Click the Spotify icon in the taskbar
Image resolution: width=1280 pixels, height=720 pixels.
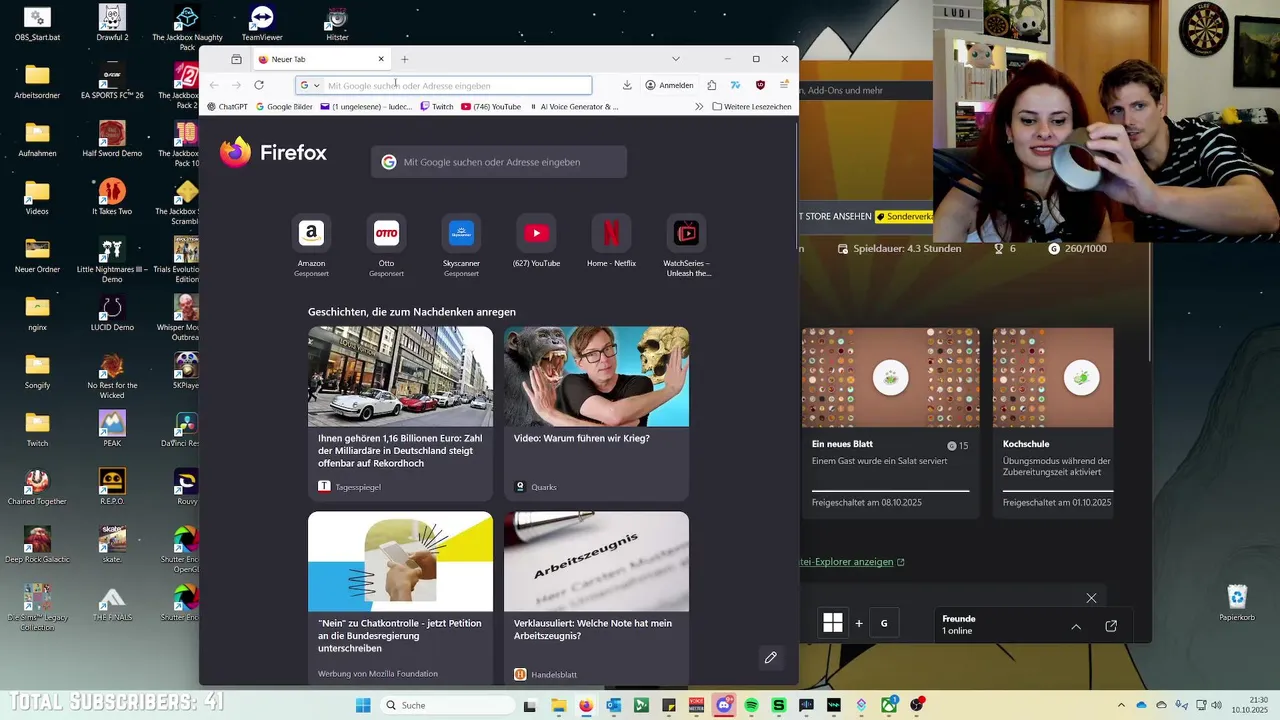click(x=751, y=705)
